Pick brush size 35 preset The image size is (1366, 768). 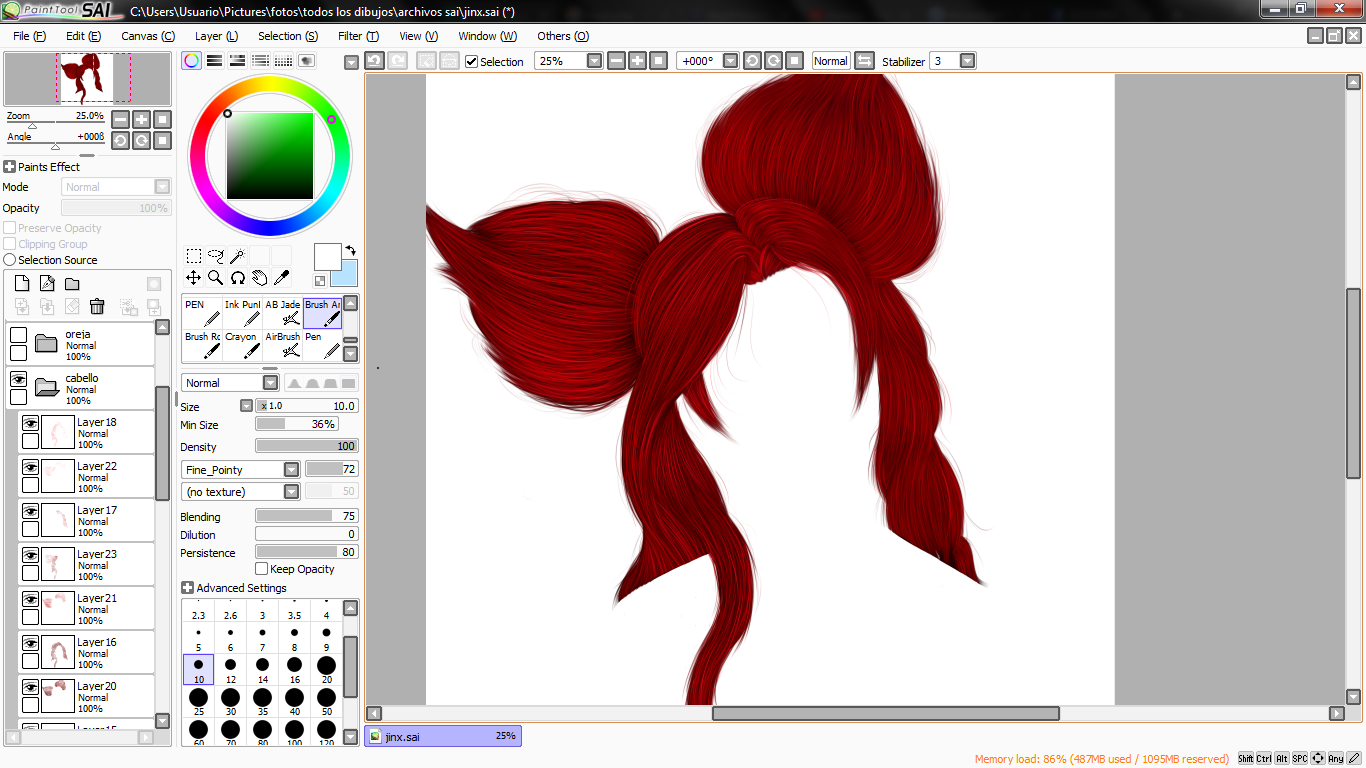[x=262, y=701]
